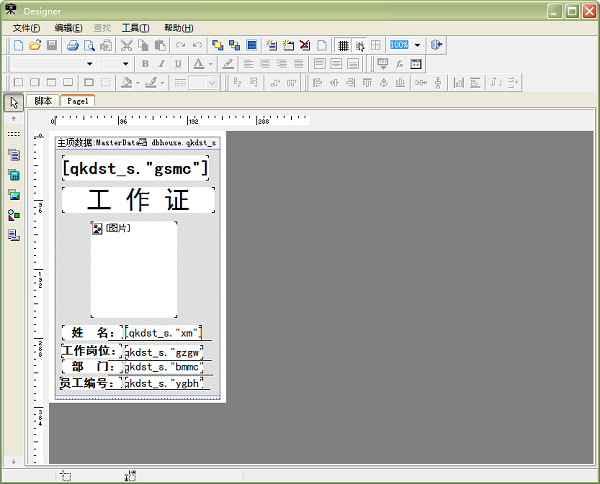Open the frame line color dropdown arrow

click(163, 83)
